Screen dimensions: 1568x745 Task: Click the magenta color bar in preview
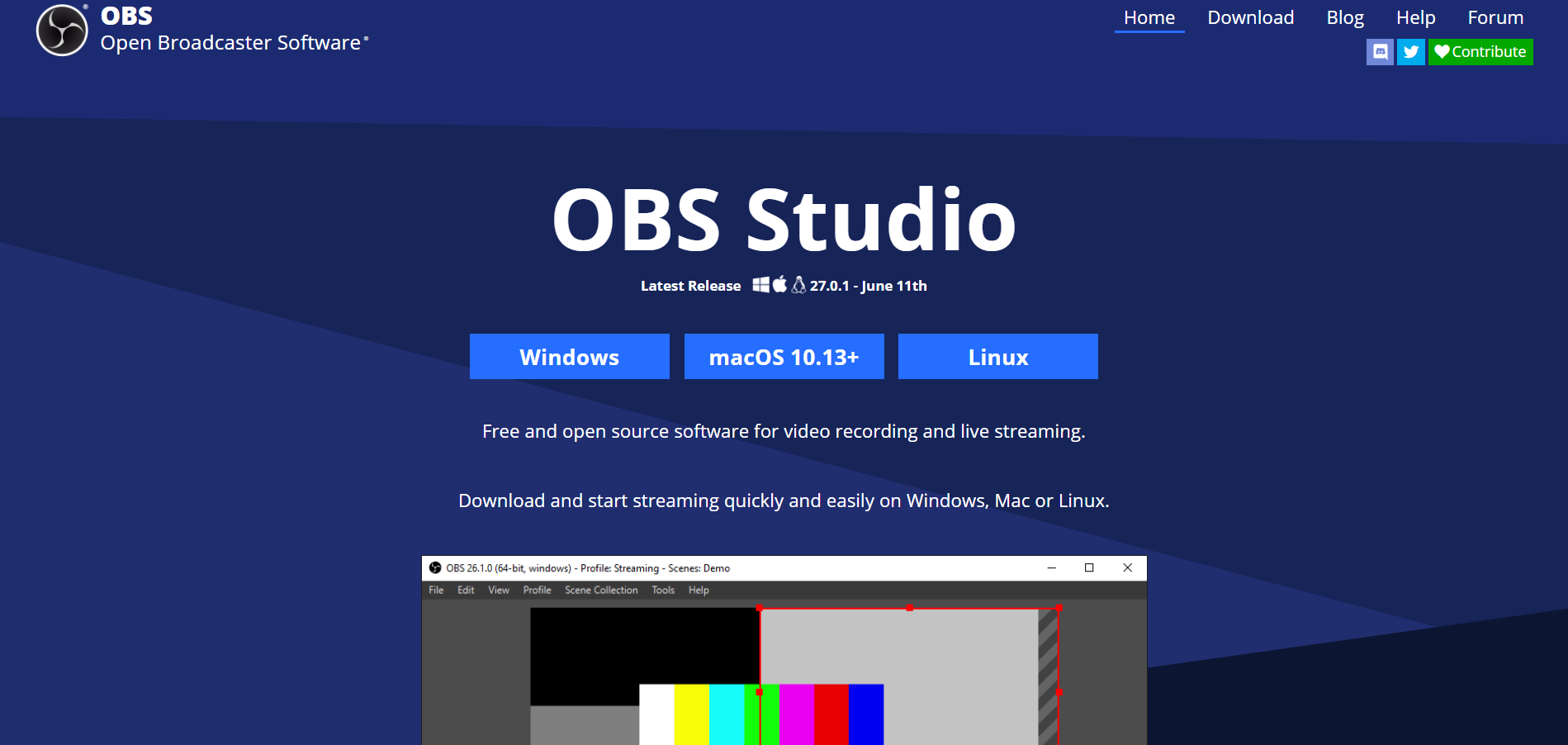click(797, 714)
